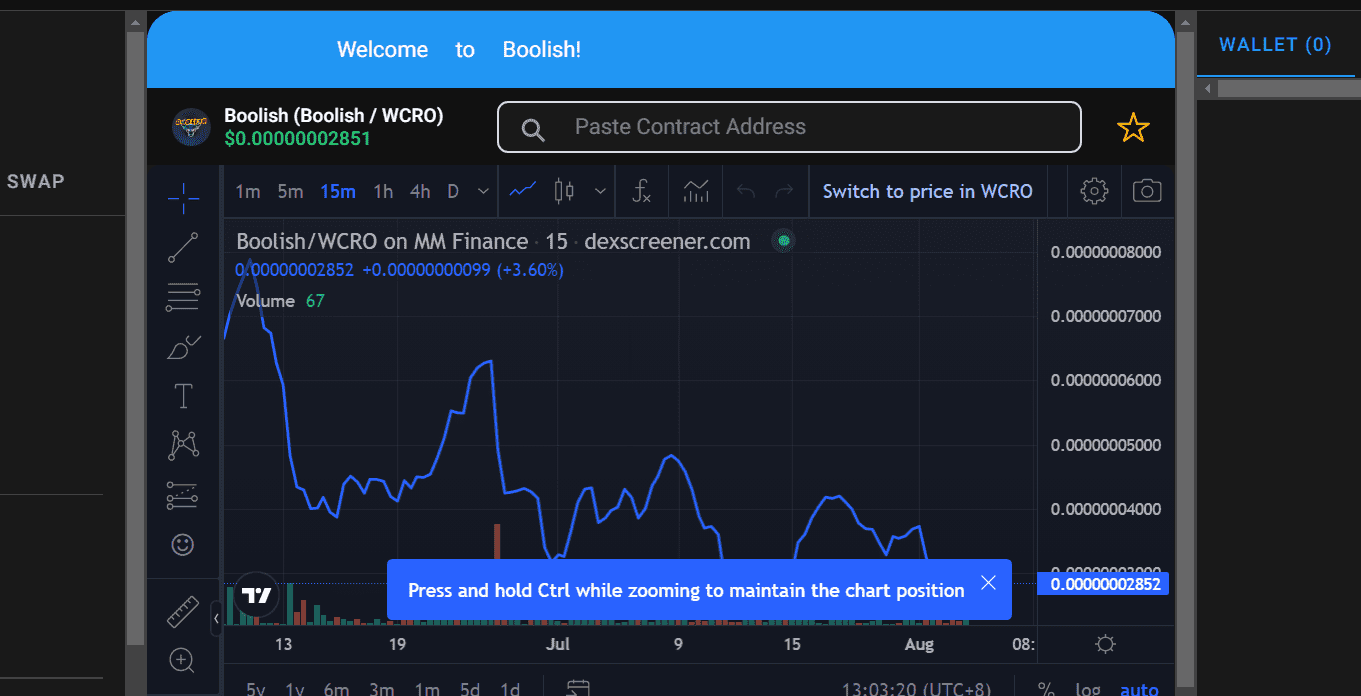This screenshot has width=1361, height=696.
Task: Switch to the WALLET (0) tab
Action: pos(1275,45)
